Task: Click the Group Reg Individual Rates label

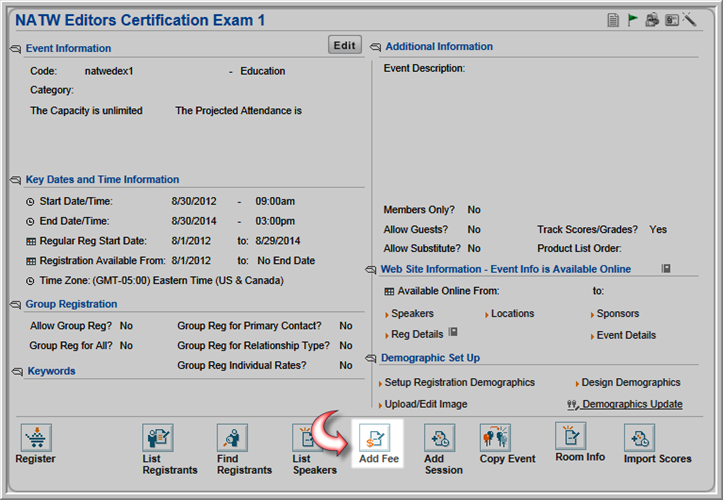Action: pos(242,365)
